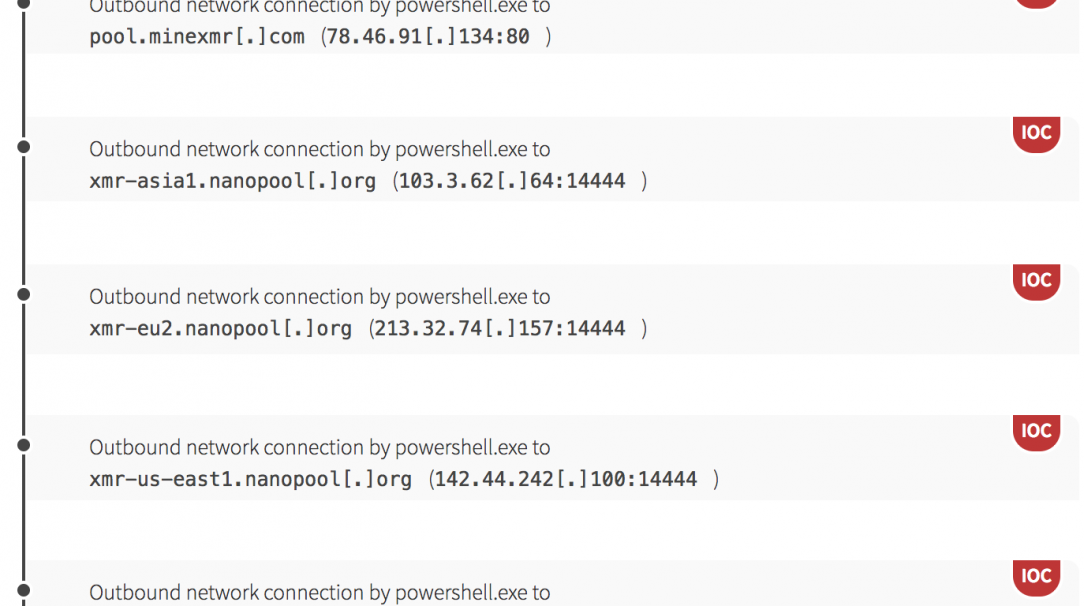
Task: Select the bottom-most timeline dot
Action: [x=24, y=591]
